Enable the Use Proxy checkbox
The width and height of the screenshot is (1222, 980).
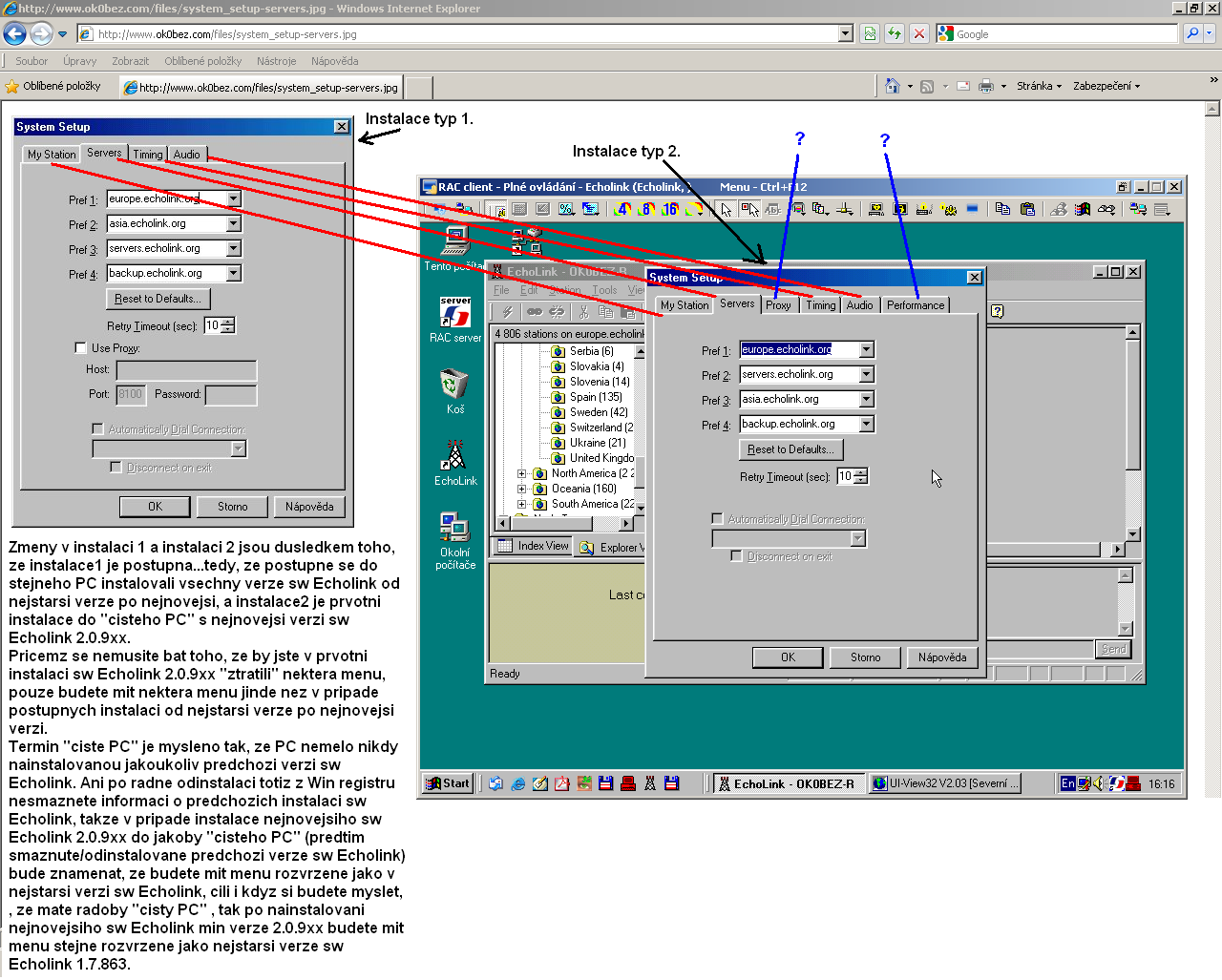coord(80,348)
